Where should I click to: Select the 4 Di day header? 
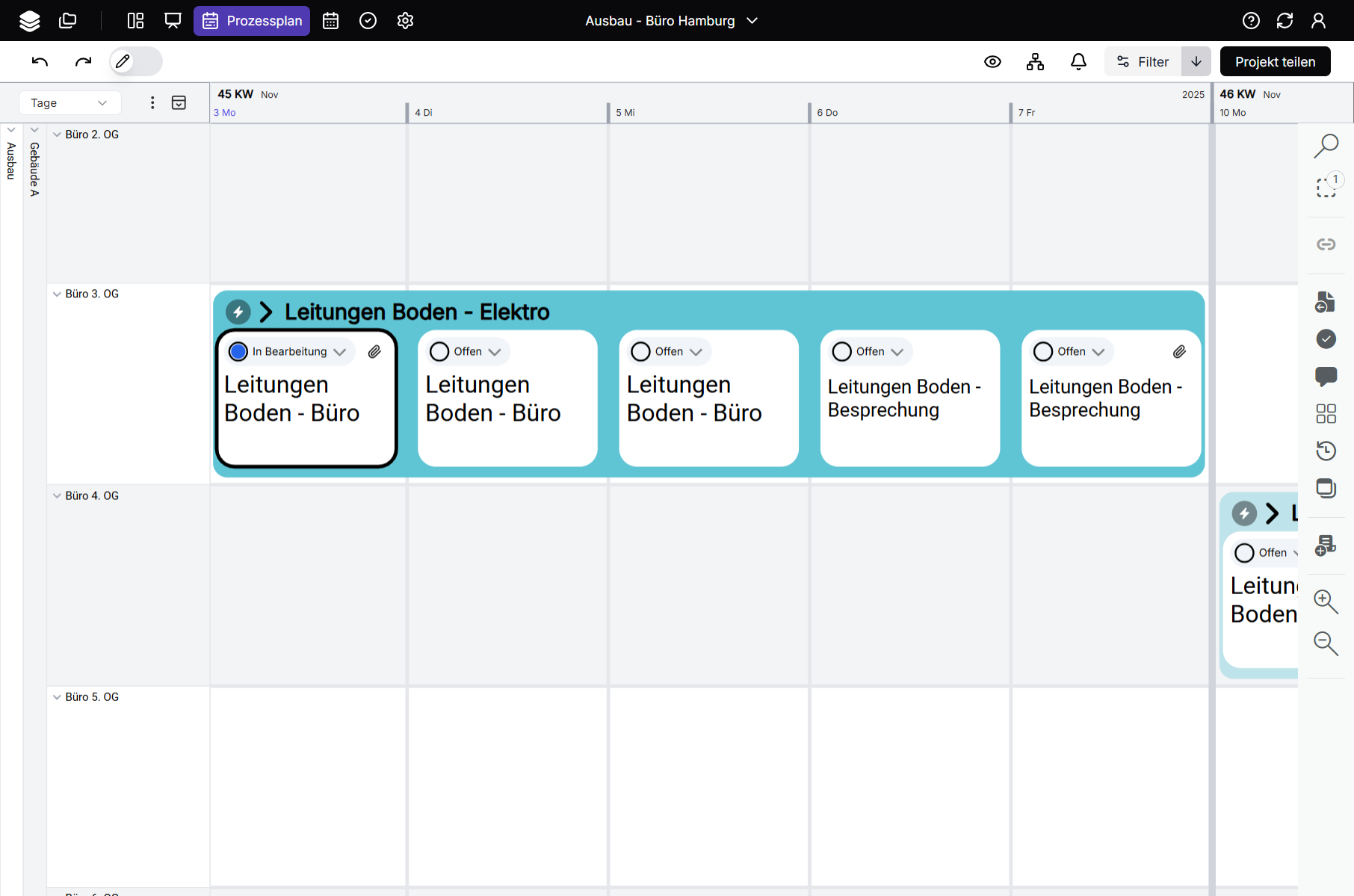point(424,113)
